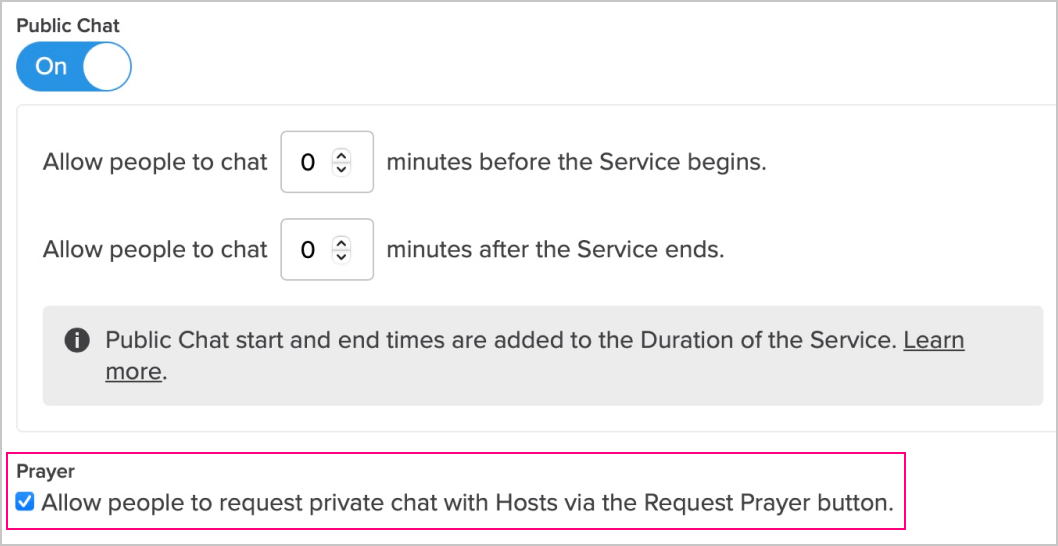This screenshot has width=1058, height=546.
Task: Click the "minutes before the Service begins" text
Action: point(576,162)
